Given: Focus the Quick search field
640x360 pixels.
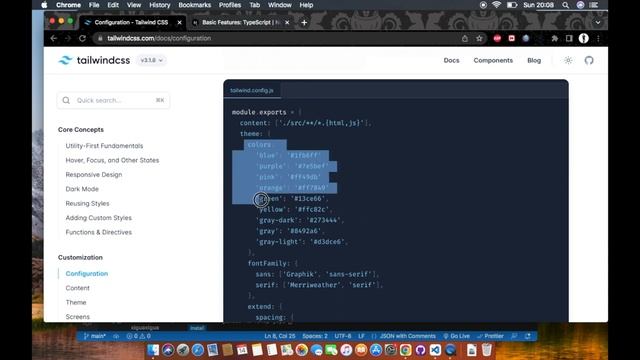Looking at the screenshot, I should 113,100.
